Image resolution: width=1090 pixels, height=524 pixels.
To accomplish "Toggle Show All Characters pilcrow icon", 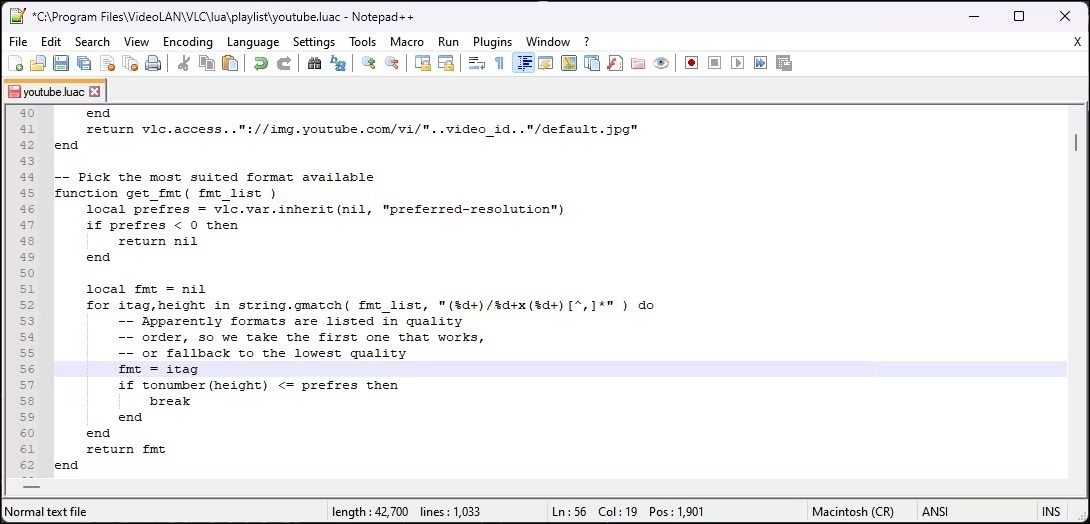I will 499,63.
